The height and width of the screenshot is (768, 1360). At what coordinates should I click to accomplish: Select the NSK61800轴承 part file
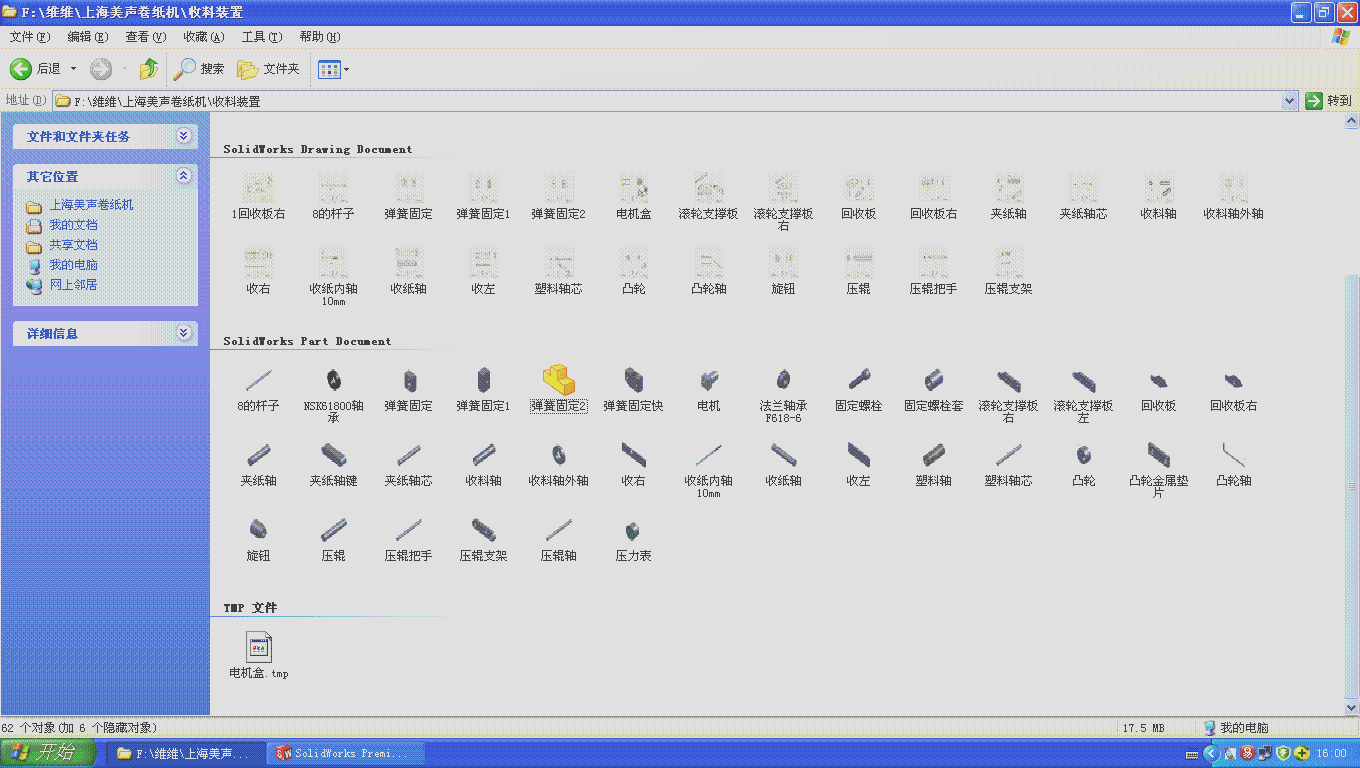tap(333, 394)
